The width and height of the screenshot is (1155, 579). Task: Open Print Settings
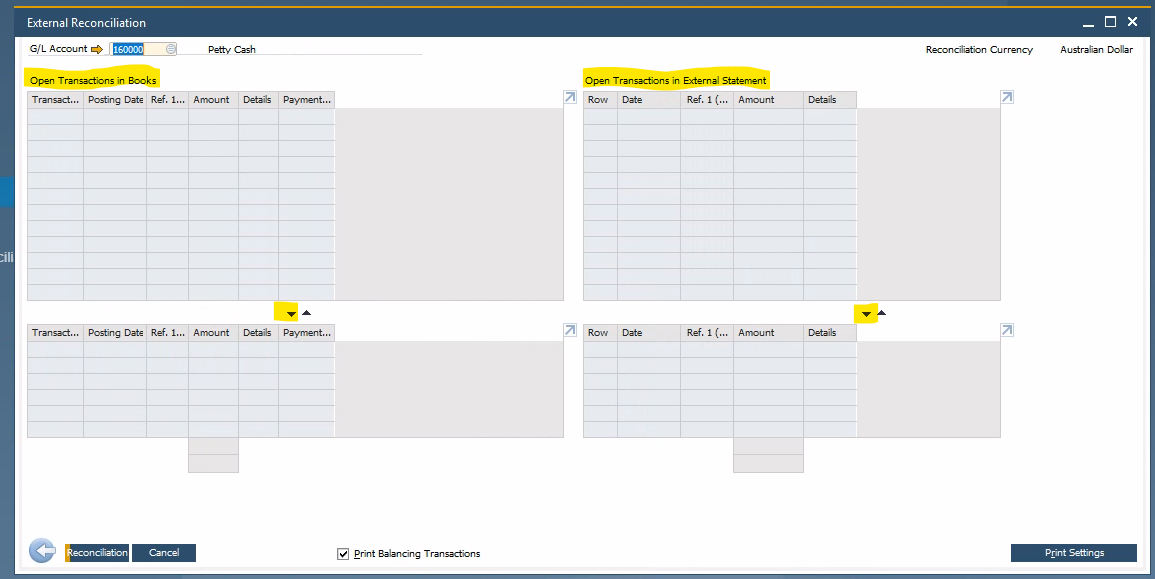click(x=1073, y=553)
